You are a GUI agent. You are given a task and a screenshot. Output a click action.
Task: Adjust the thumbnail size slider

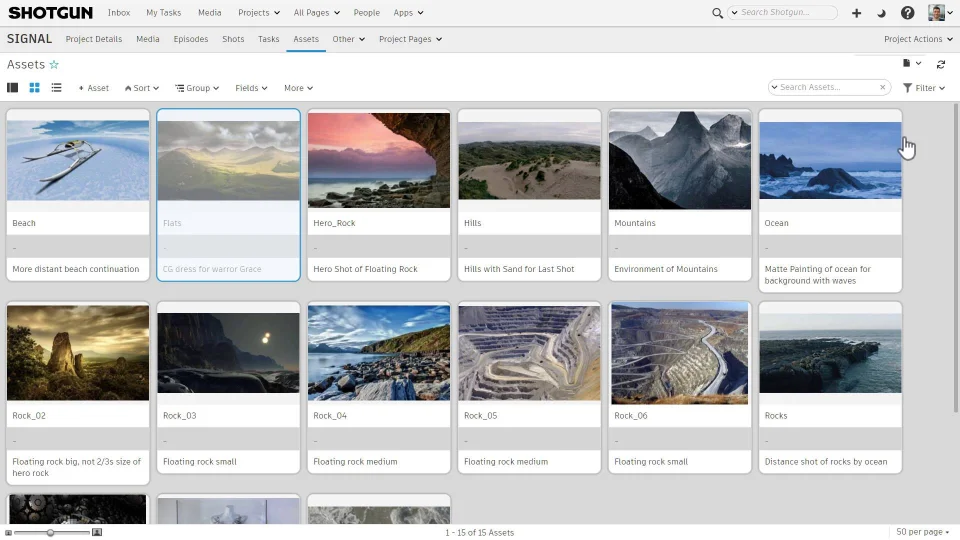(50, 533)
